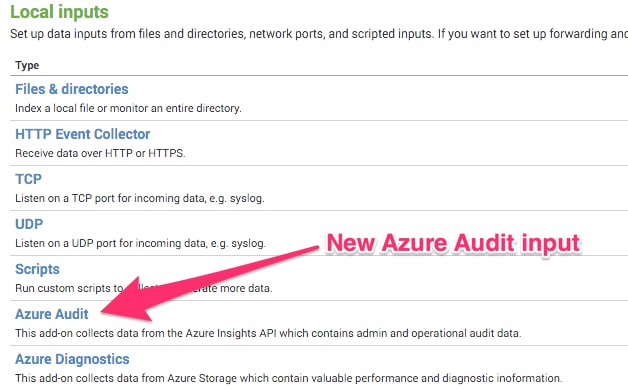Open the Scripts input type
The width and height of the screenshot is (628, 389).
click(37, 269)
